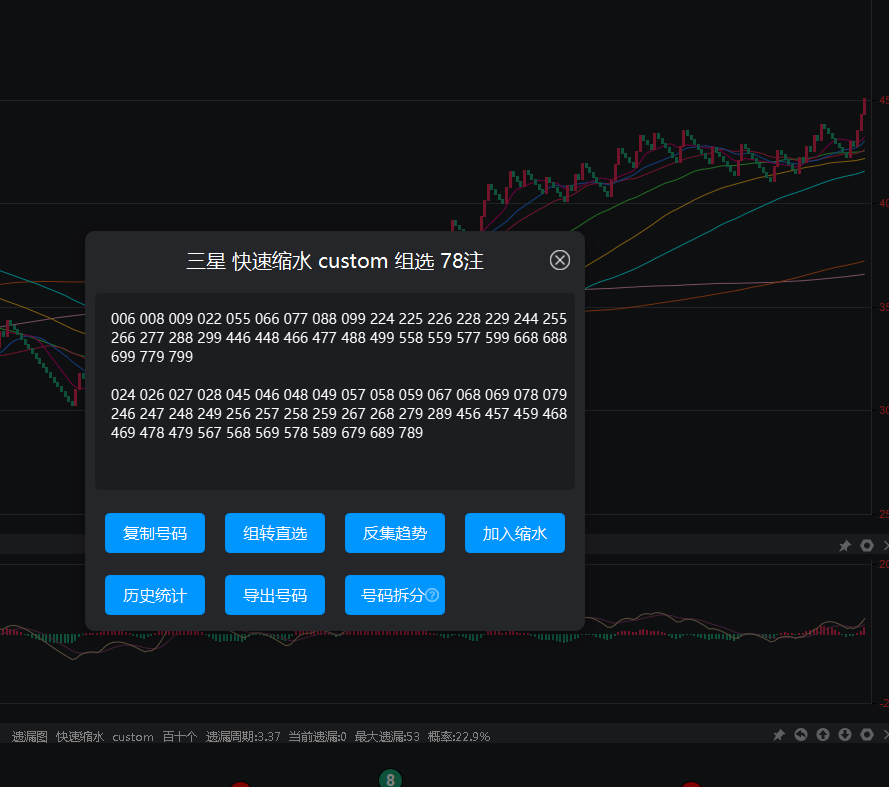Click the 遗漏图 label in status bar
Image resolution: width=889 pixels, height=787 pixels.
(29, 737)
